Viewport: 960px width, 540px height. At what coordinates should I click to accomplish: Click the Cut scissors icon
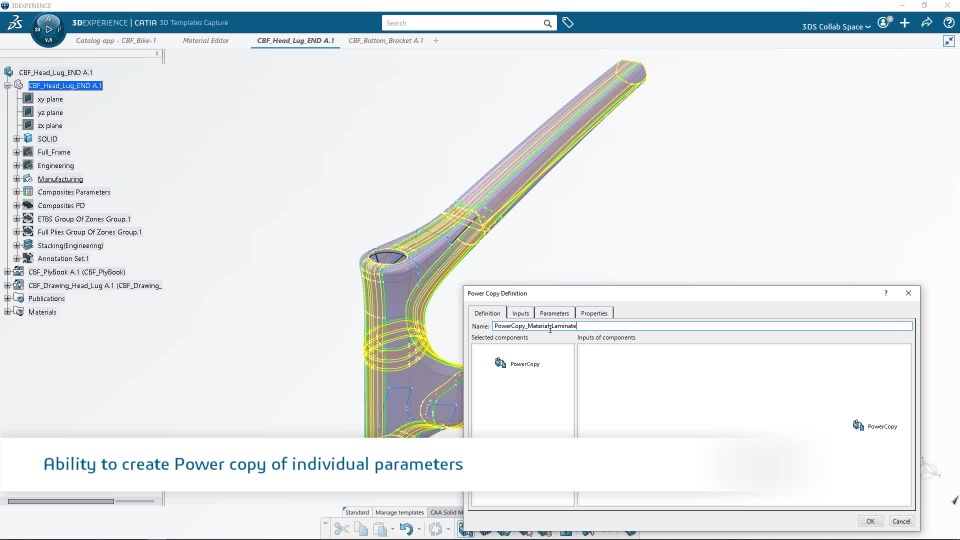[x=342, y=529]
